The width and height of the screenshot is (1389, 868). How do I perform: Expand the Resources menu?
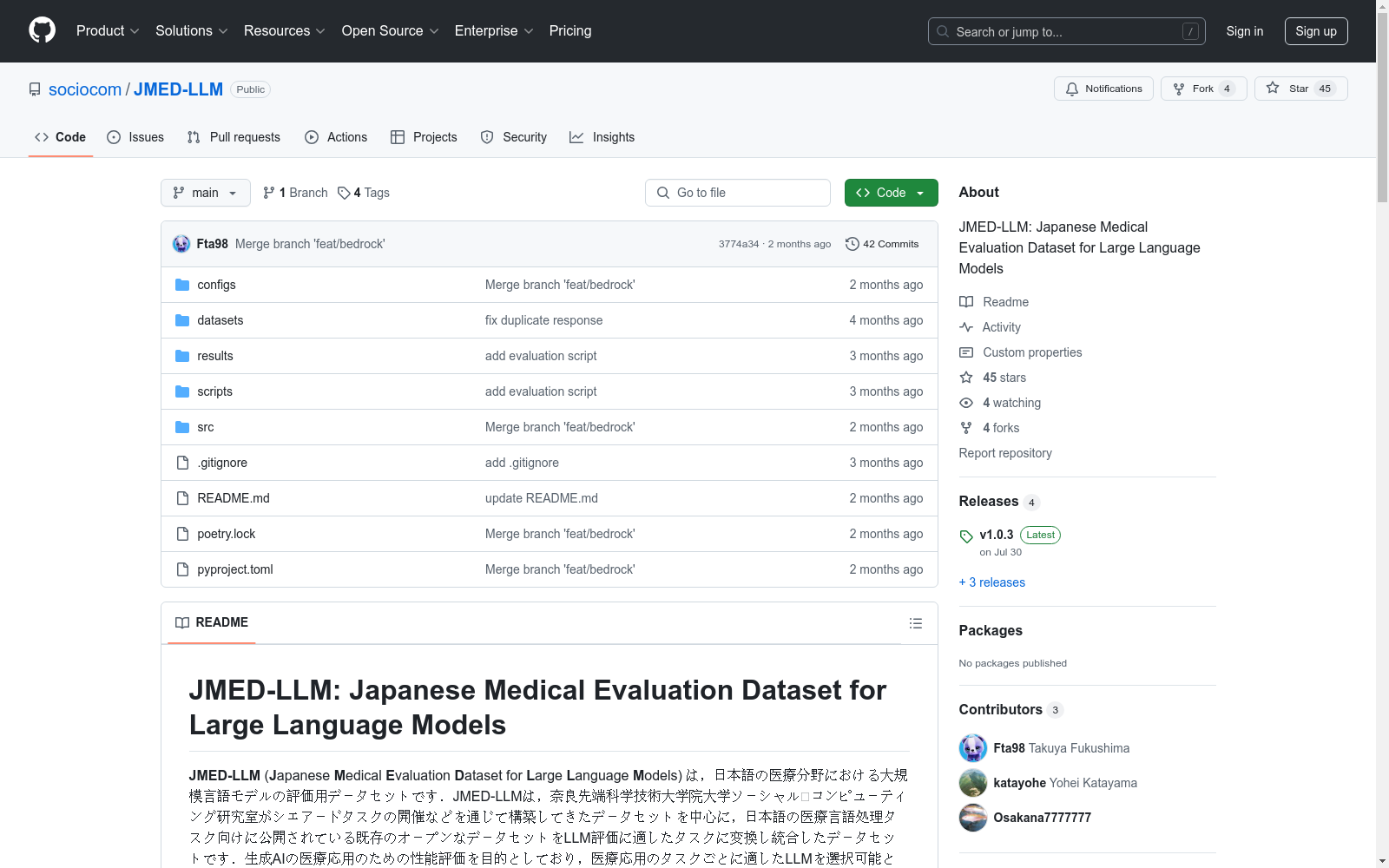(x=284, y=30)
